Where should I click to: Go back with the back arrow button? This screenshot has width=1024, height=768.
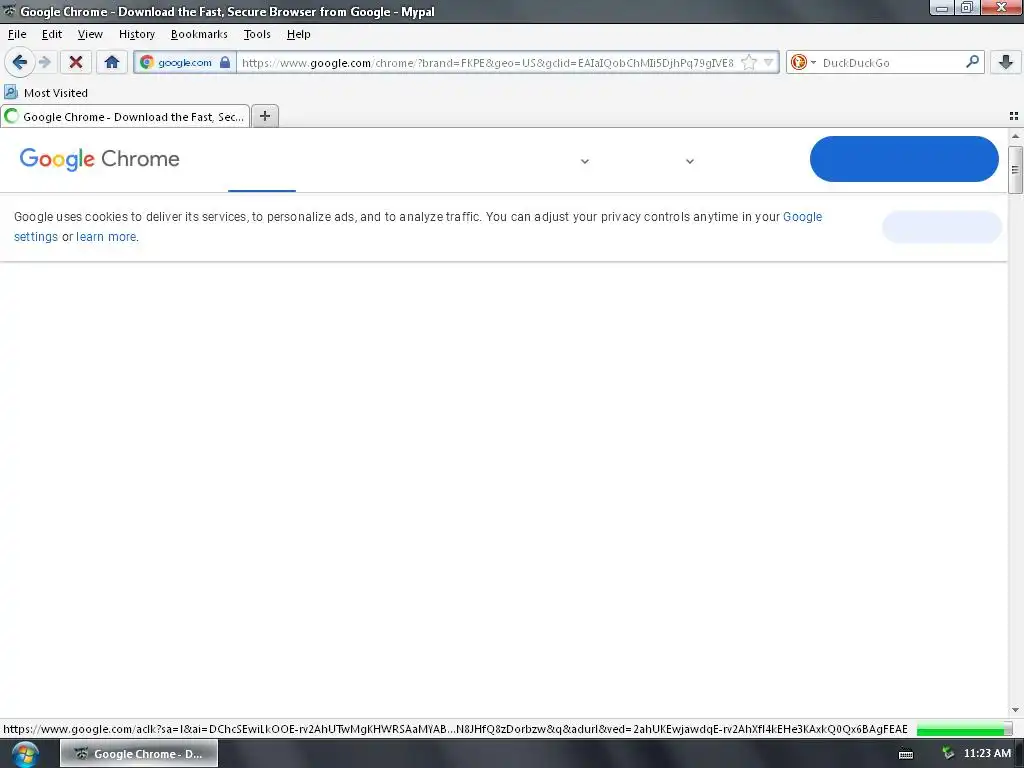click(20, 63)
